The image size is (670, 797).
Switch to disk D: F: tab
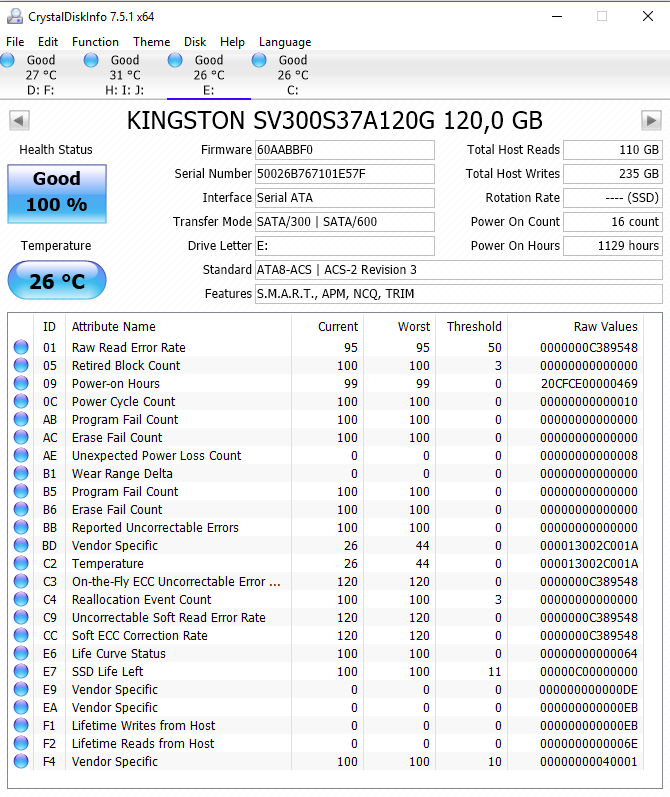[x=41, y=75]
